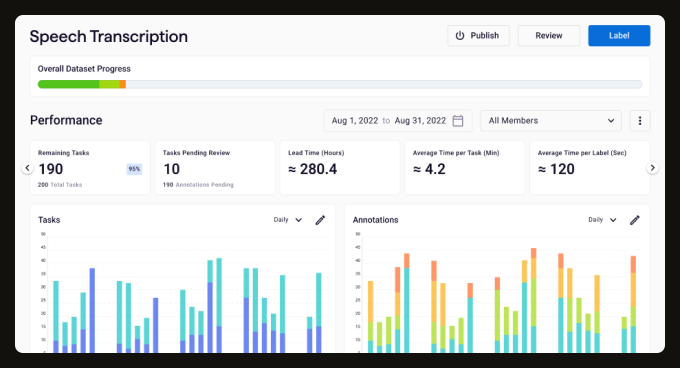Click the '200 Total Tasks' text
This screenshot has height=369, width=680.
(x=60, y=185)
